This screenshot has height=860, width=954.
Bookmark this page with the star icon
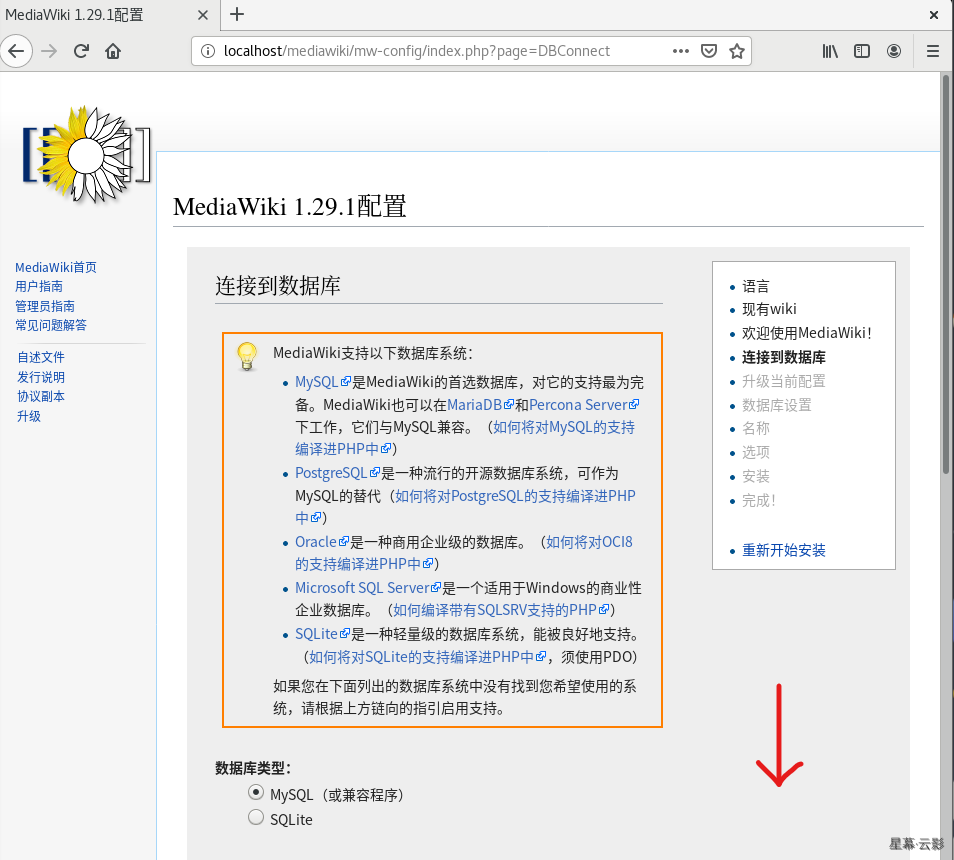tap(737, 51)
